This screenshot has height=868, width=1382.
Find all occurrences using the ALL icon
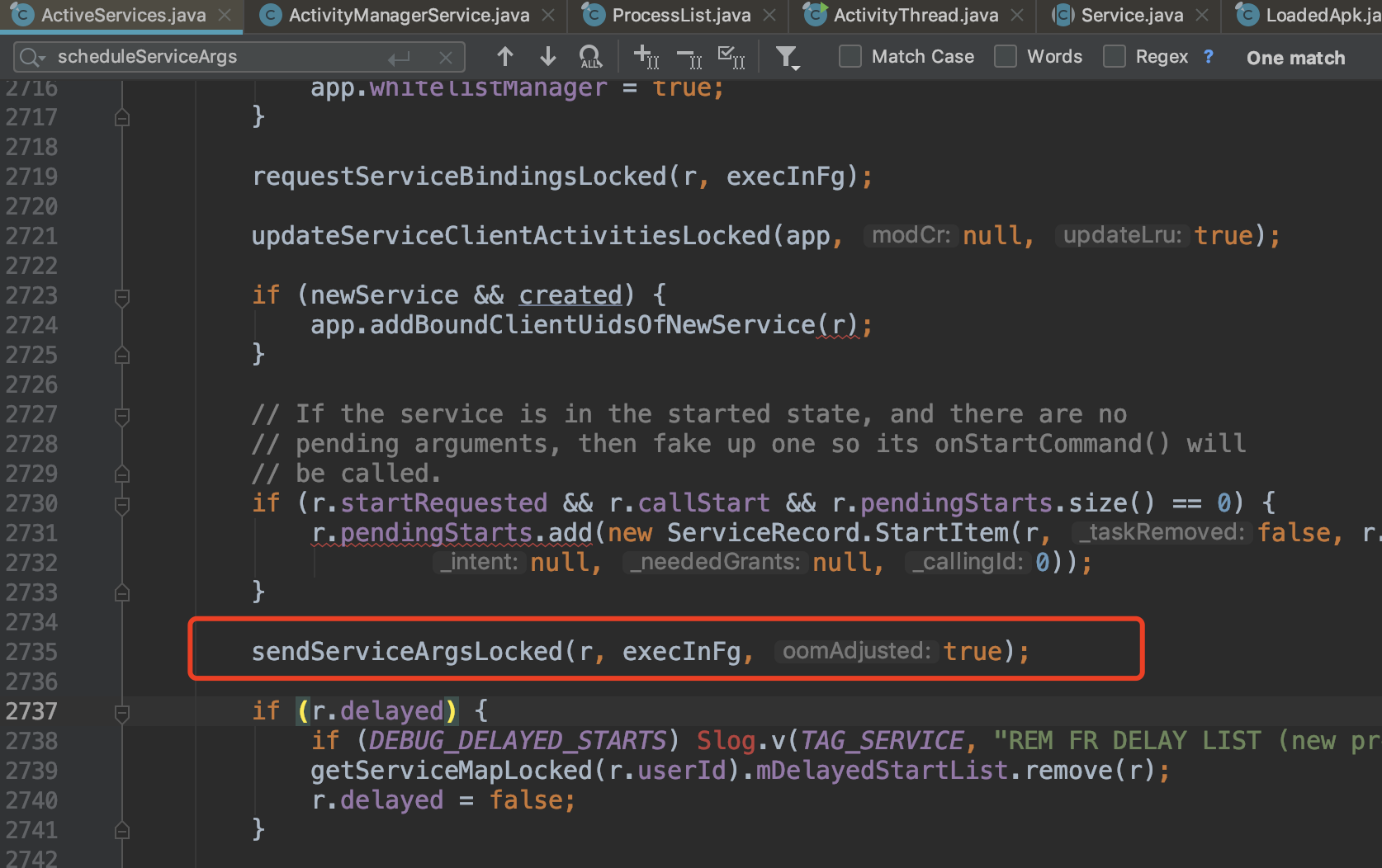pos(590,56)
